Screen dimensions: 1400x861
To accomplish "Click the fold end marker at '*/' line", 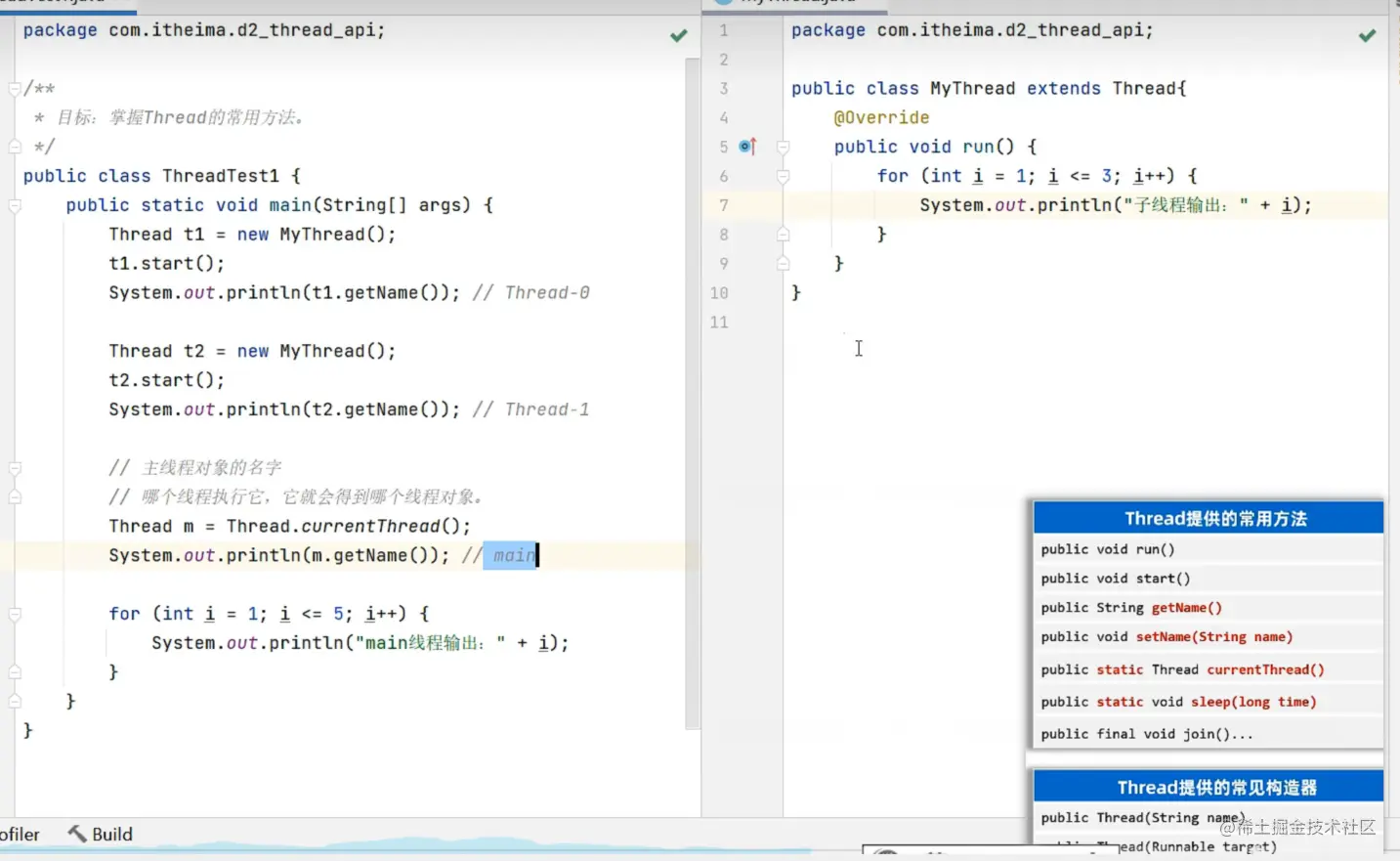I will point(15,147).
